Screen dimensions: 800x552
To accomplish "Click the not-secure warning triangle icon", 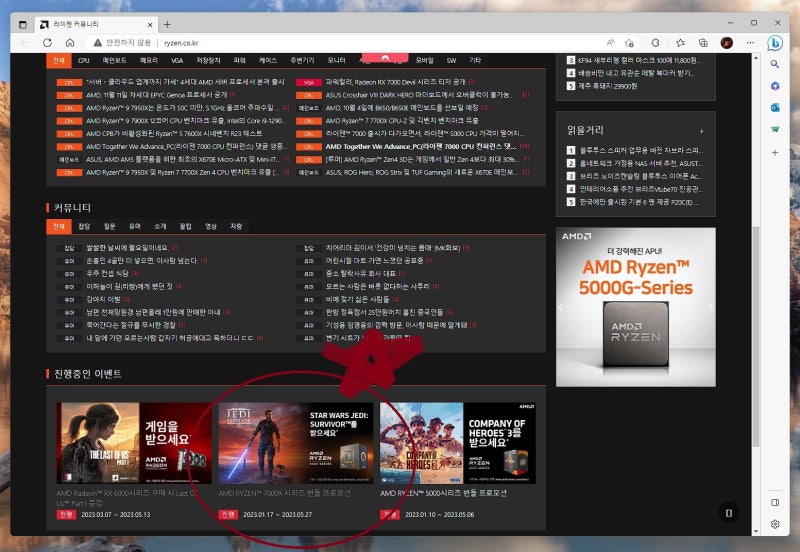I will coord(97,43).
